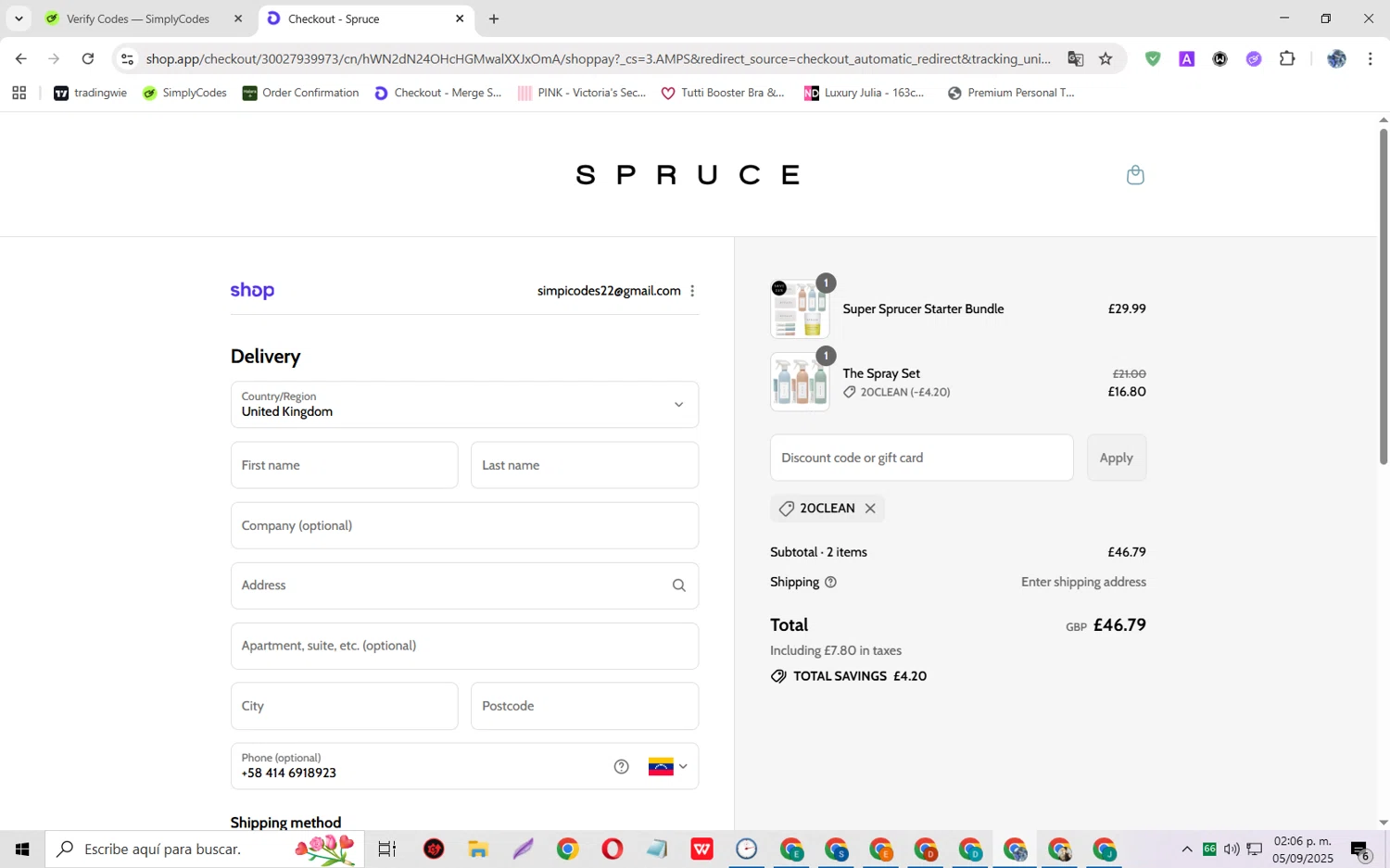Click the purple A extension icon

tap(1186, 58)
